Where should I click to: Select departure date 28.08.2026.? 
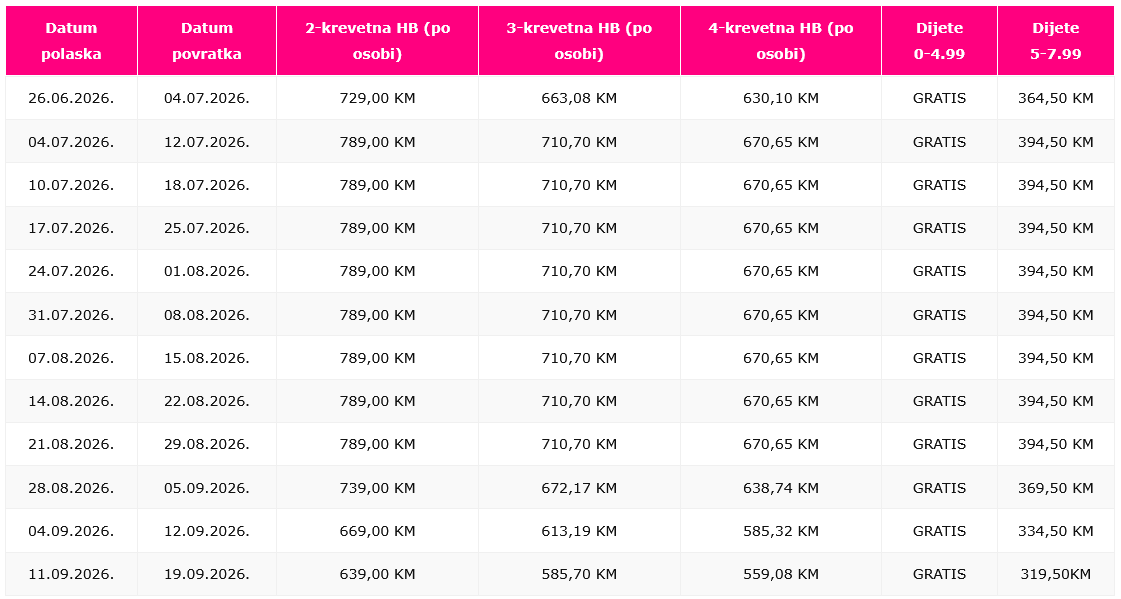click(x=71, y=488)
